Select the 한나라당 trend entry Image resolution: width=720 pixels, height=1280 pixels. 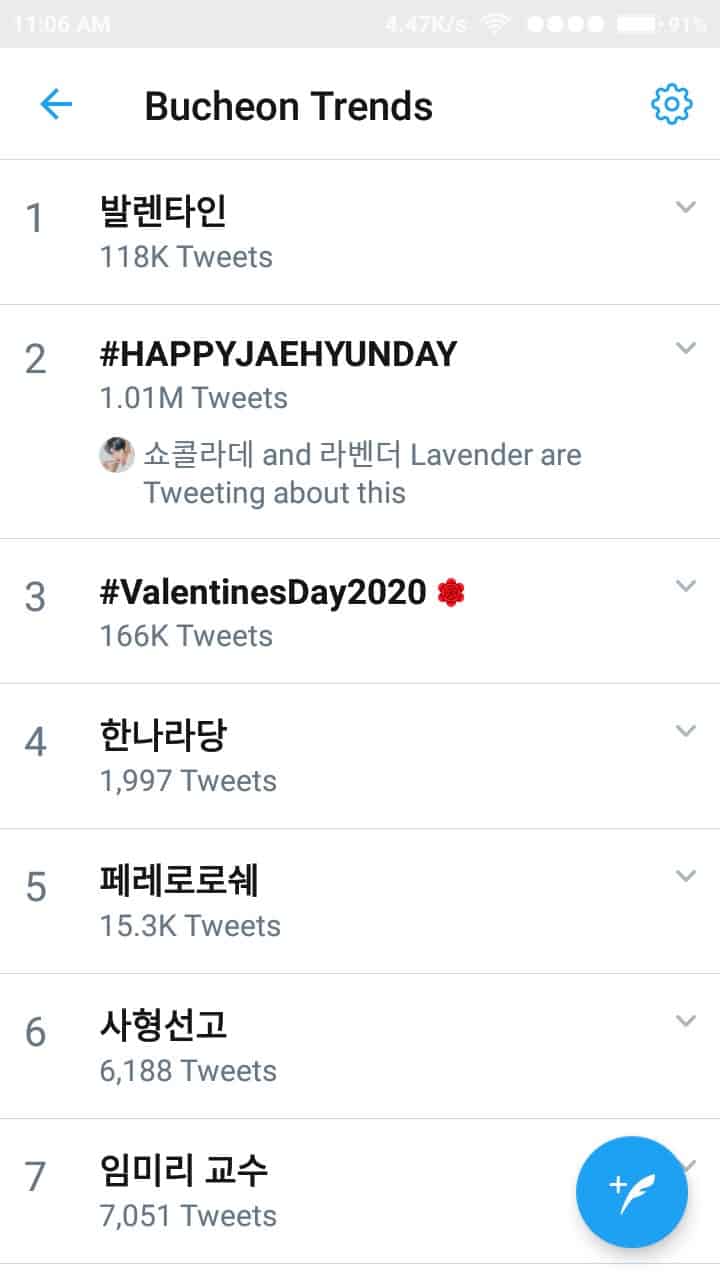pos(163,736)
